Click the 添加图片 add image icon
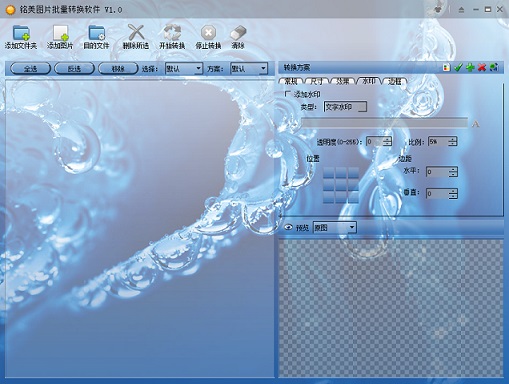Screen dimensions: 509x384 (x=60, y=33)
